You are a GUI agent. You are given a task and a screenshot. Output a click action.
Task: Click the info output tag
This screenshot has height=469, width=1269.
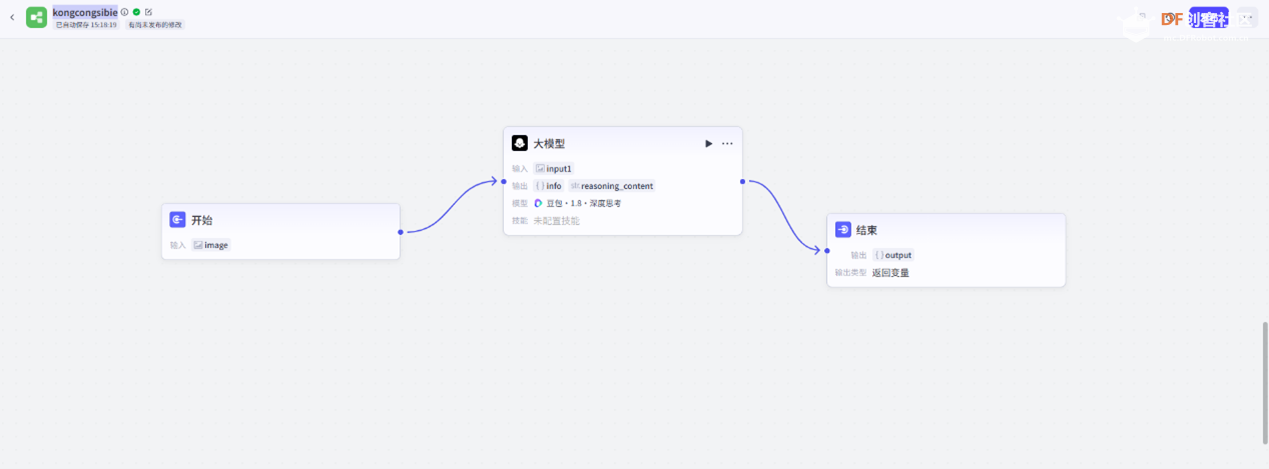549,186
